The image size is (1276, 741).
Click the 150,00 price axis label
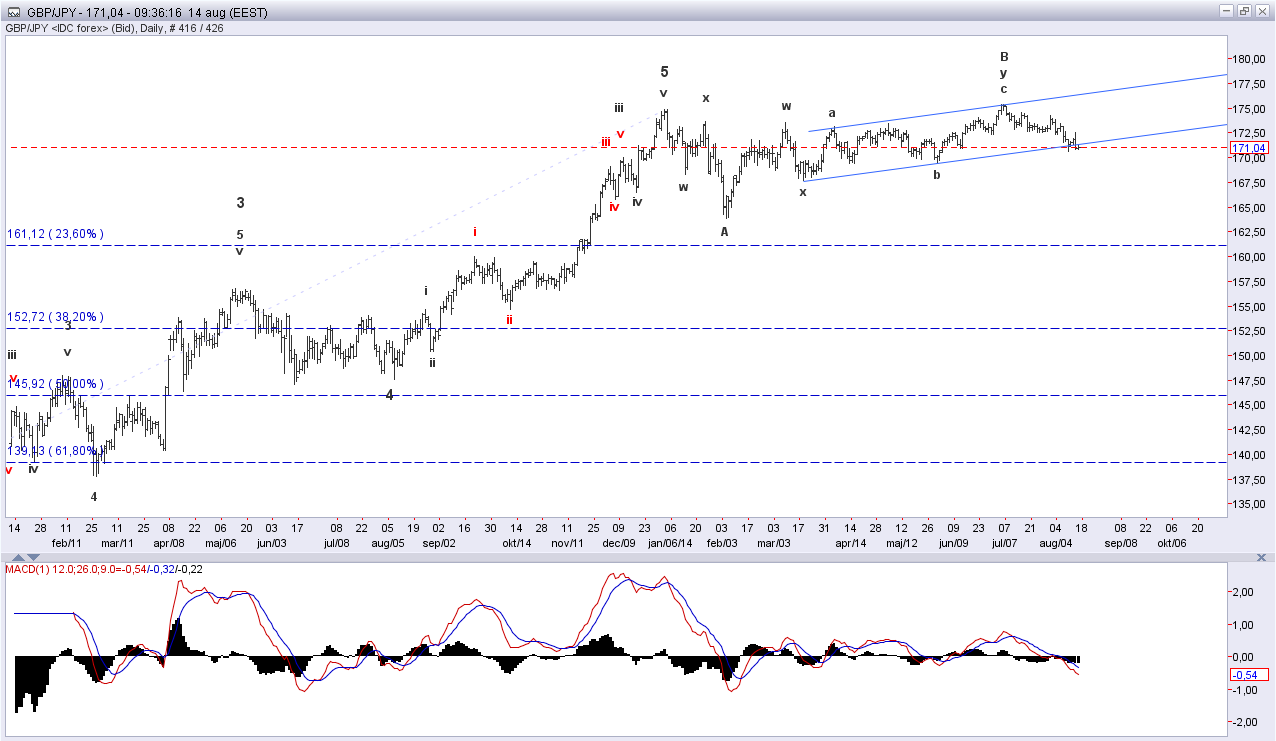coord(1250,356)
